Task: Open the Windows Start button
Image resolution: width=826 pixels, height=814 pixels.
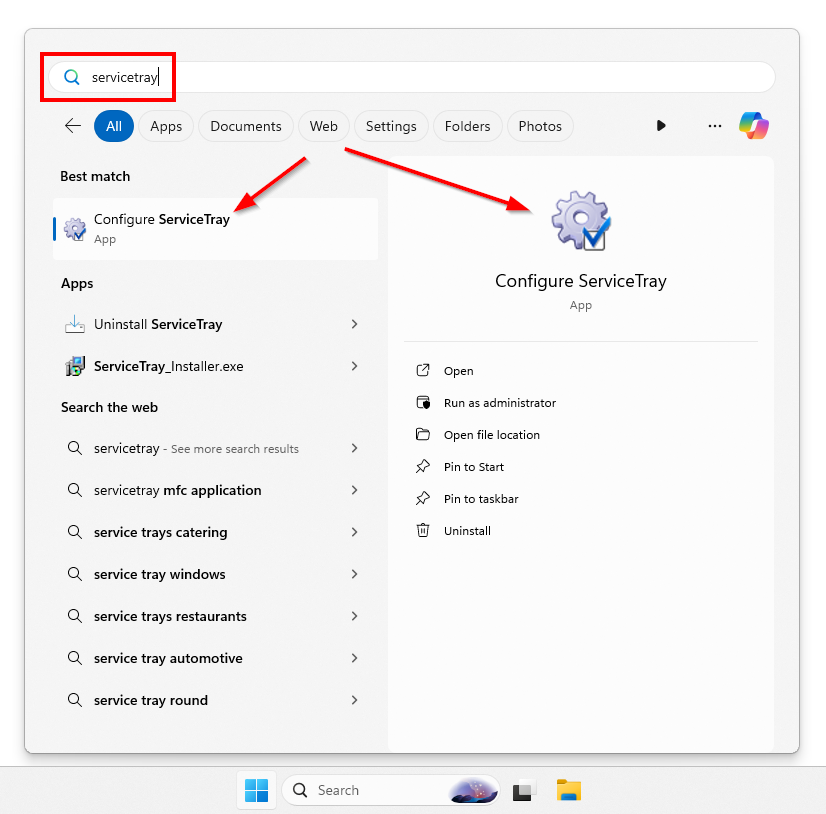Action: (x=257, y=790)
